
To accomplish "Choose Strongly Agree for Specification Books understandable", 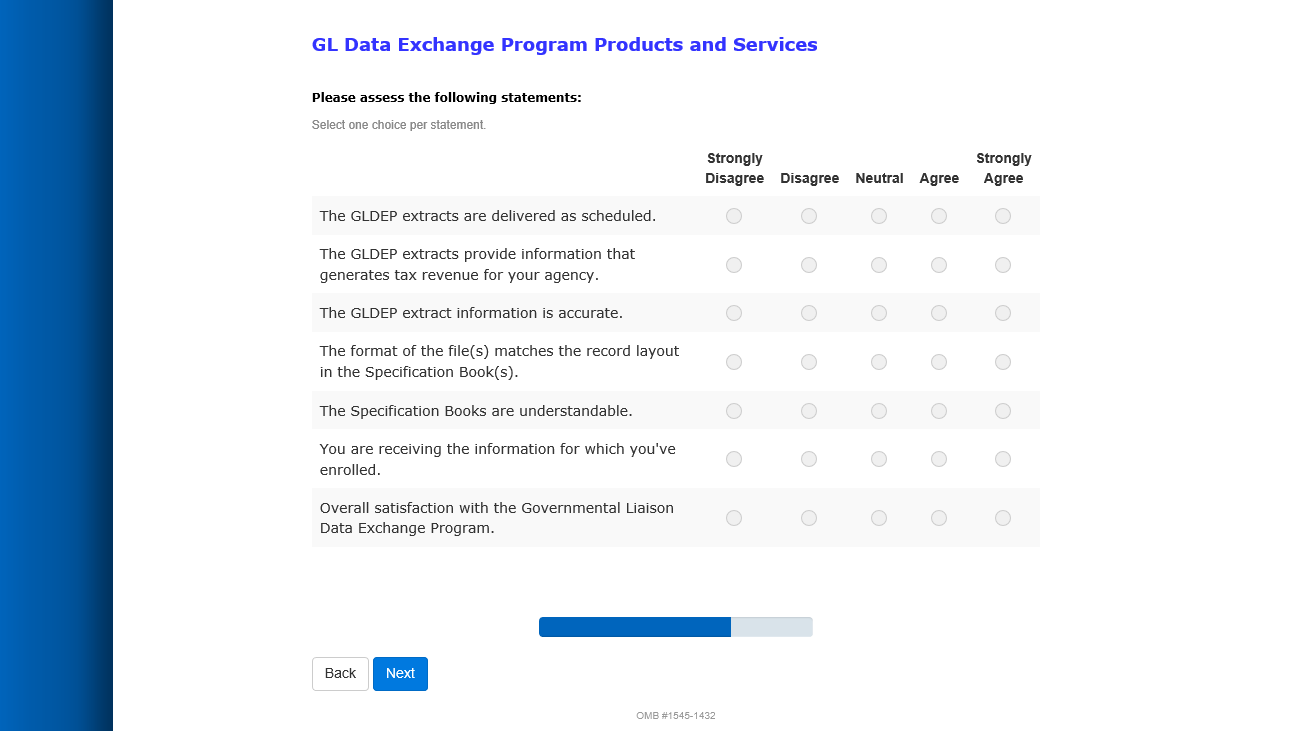I will [x=1003, y=411].
